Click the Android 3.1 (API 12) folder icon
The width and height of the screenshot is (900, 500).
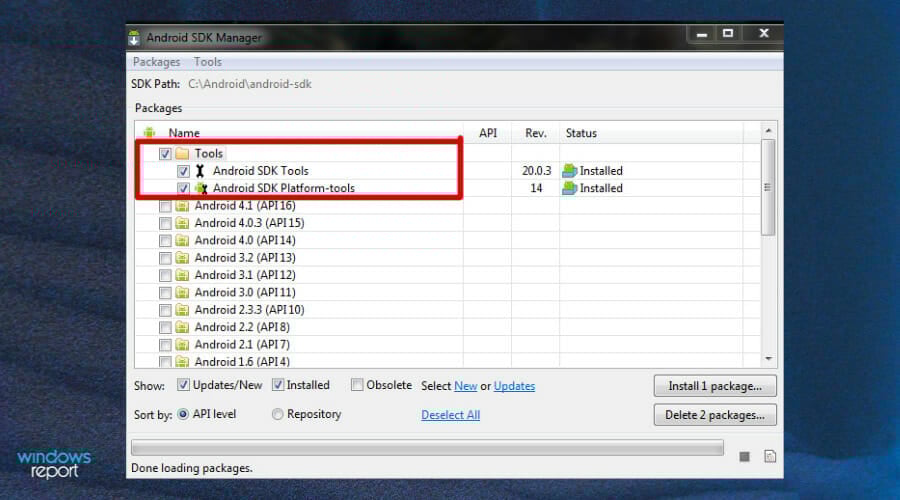coord(182,275)
